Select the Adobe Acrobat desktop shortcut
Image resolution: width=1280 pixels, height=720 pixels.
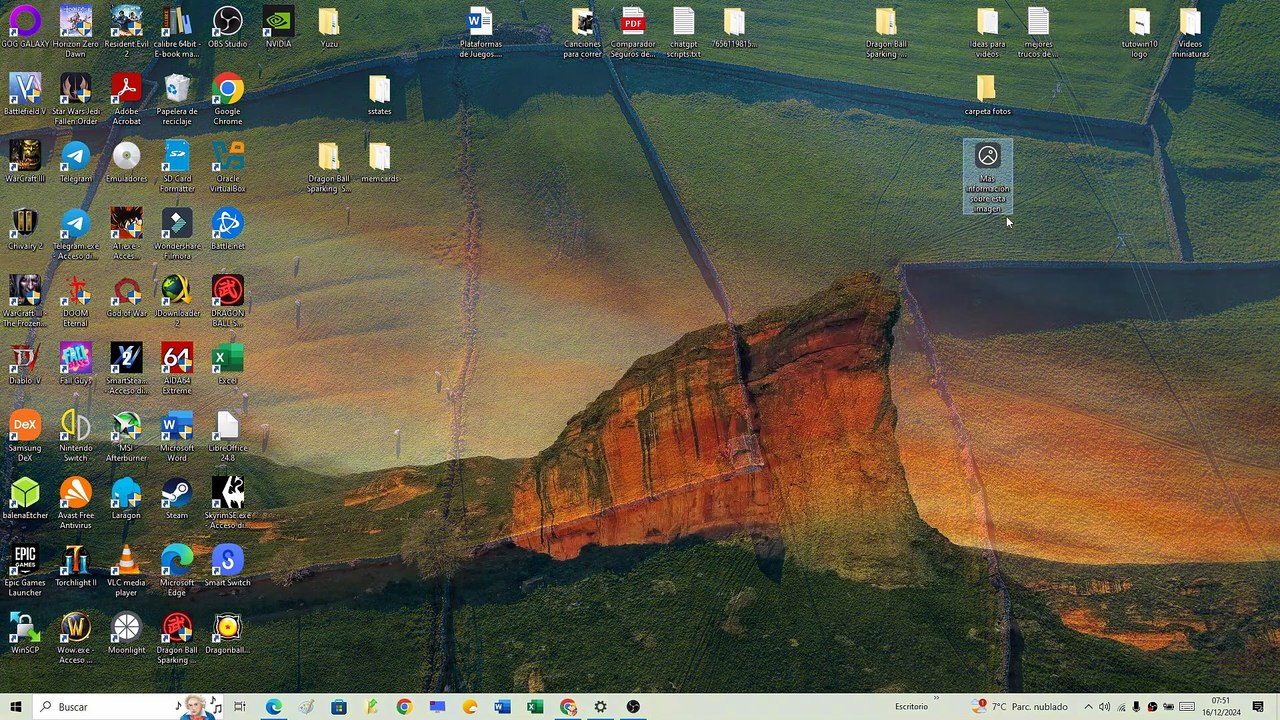tap(126, 99)
